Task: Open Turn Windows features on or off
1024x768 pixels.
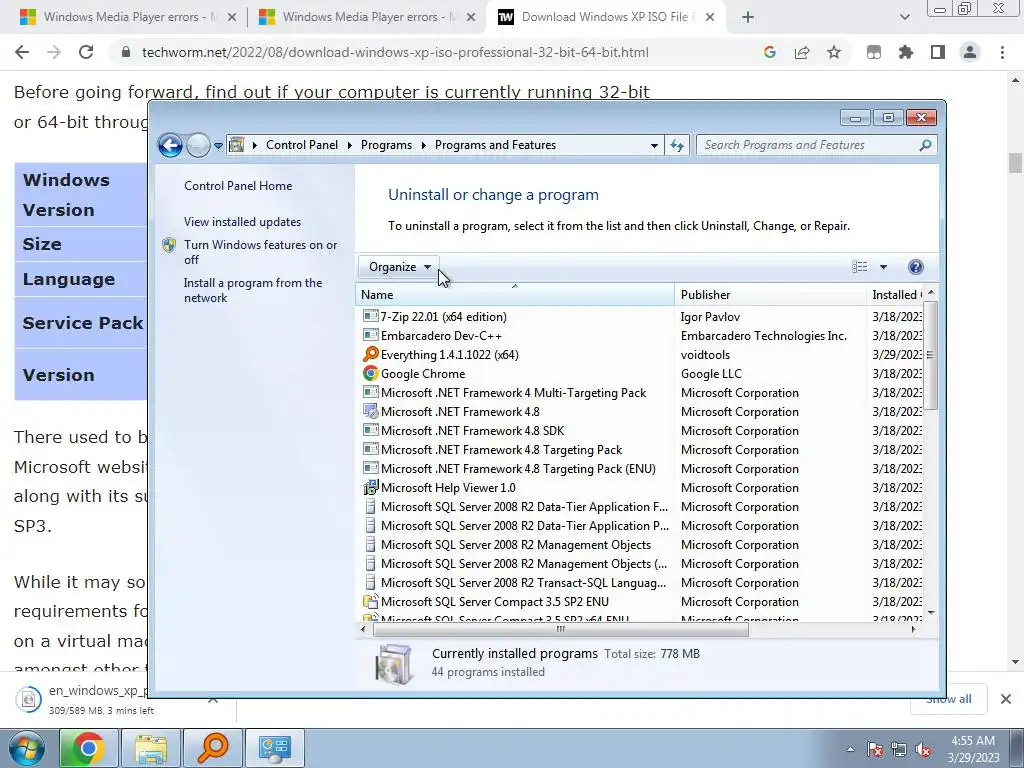Action: tap(261, 252)
